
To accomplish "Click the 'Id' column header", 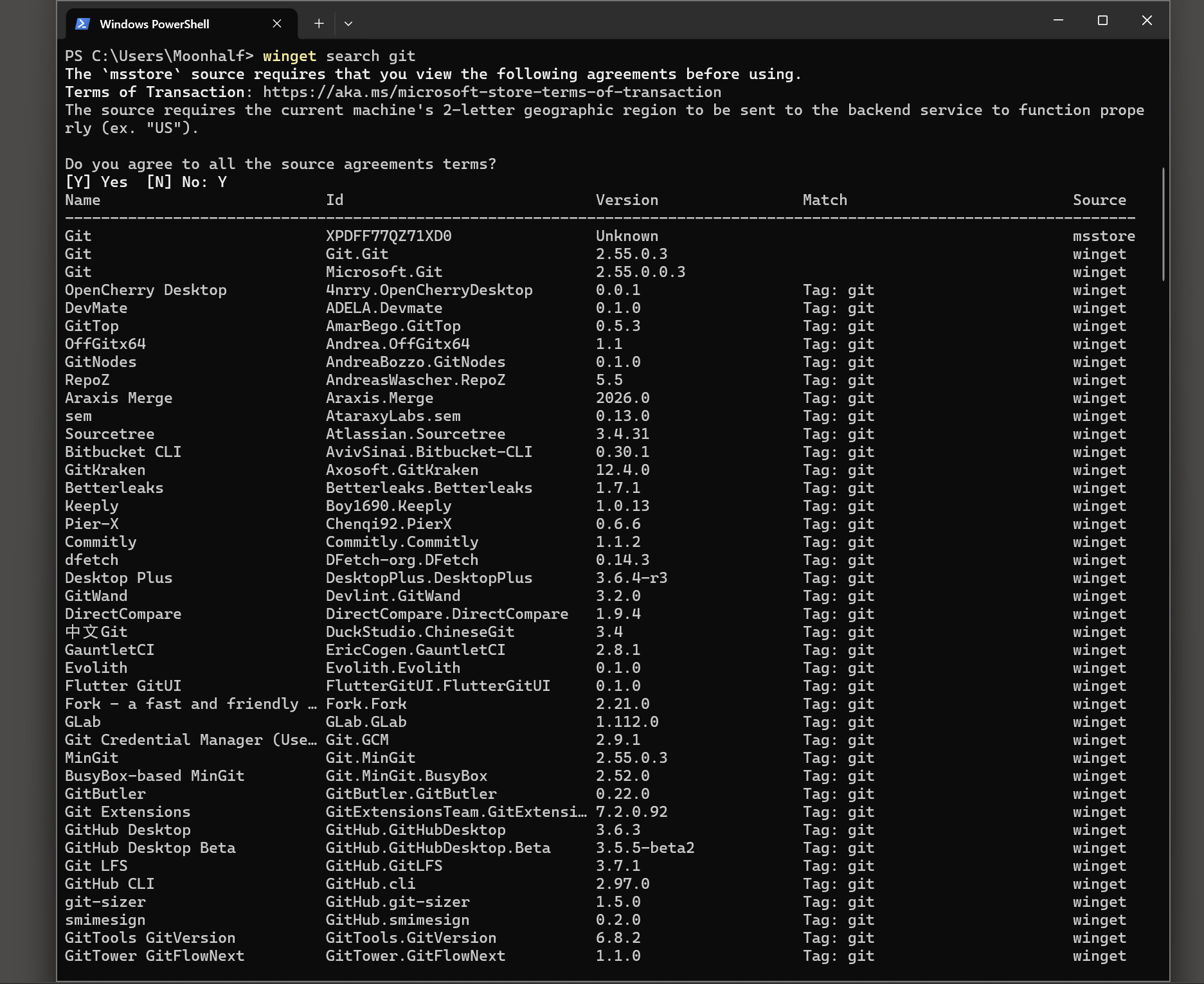I will coord(334,200).
